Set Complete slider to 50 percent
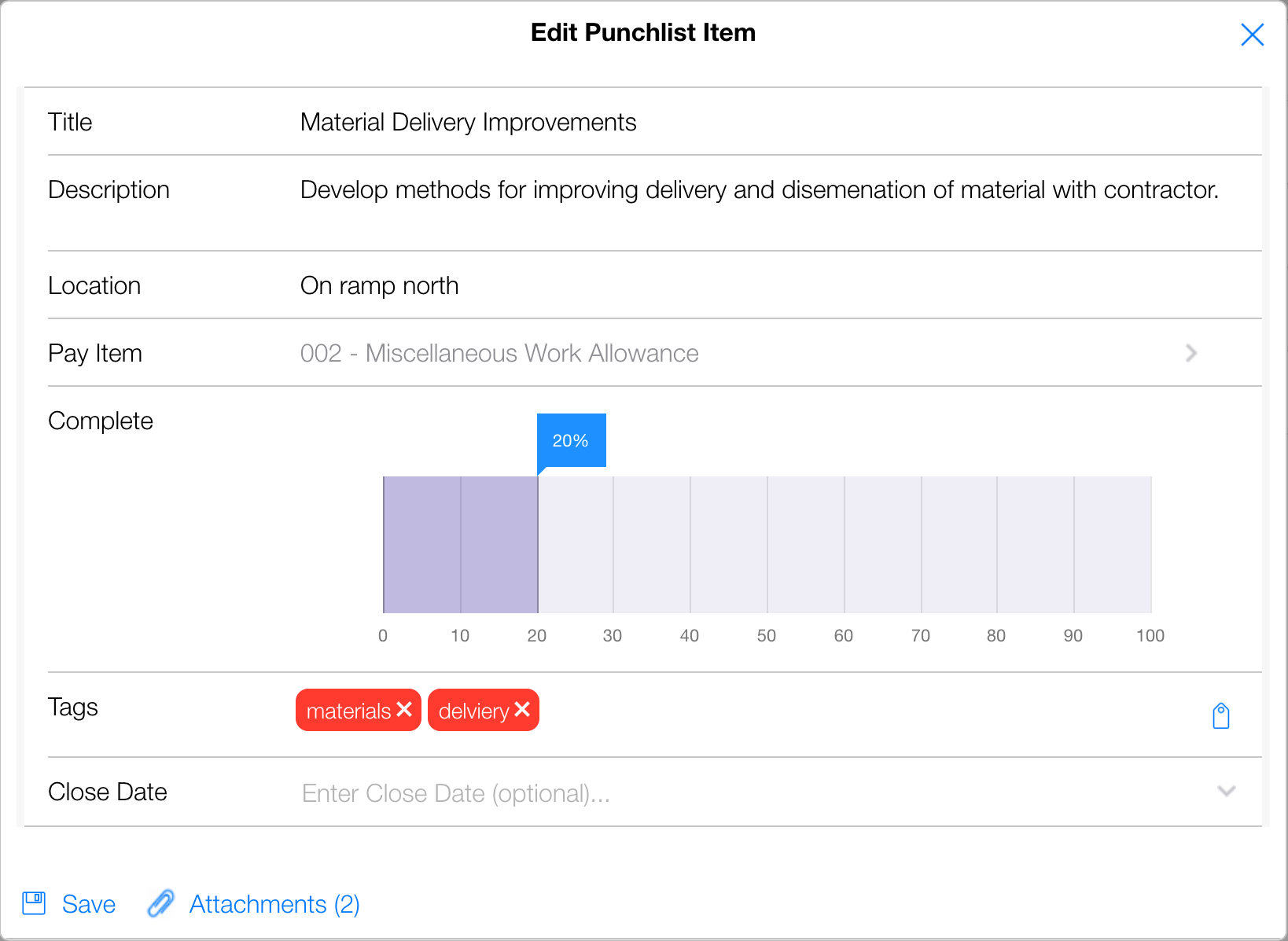This screenshot has width=1288, height=941. pyautogui.click(x=767, y=544)
